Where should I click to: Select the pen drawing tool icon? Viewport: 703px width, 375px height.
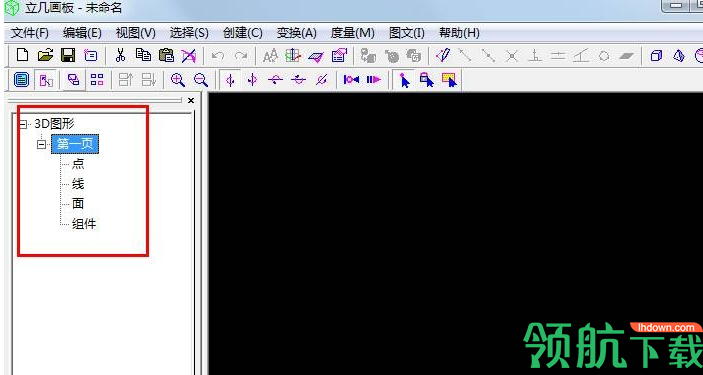443,56
